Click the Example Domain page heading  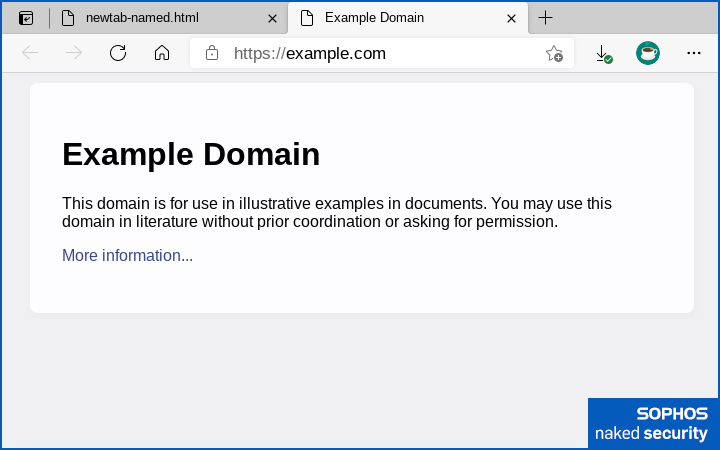click(191, 154)
